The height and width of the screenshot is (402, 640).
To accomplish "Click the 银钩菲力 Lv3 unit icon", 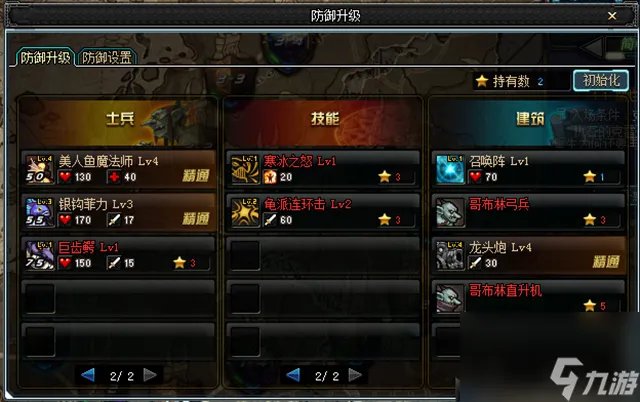I will pos(40,212).
